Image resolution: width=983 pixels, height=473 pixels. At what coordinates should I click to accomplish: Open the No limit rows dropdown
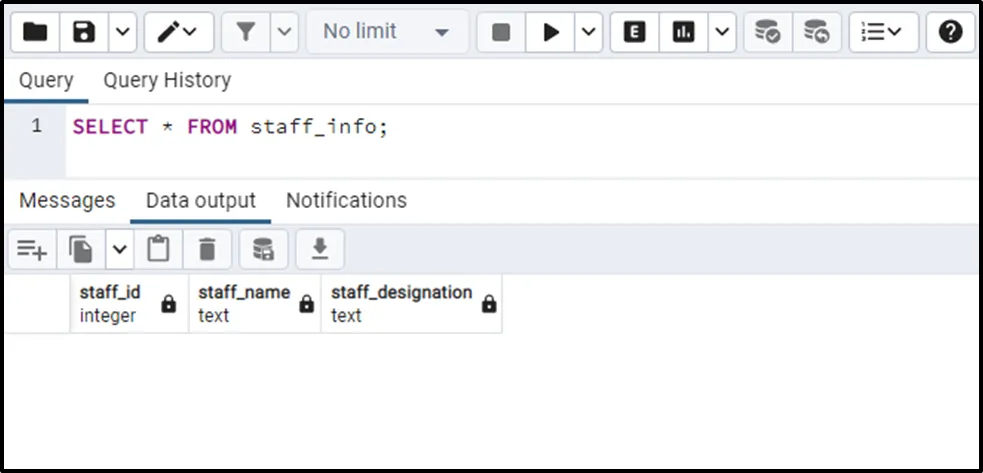[386, 32]
